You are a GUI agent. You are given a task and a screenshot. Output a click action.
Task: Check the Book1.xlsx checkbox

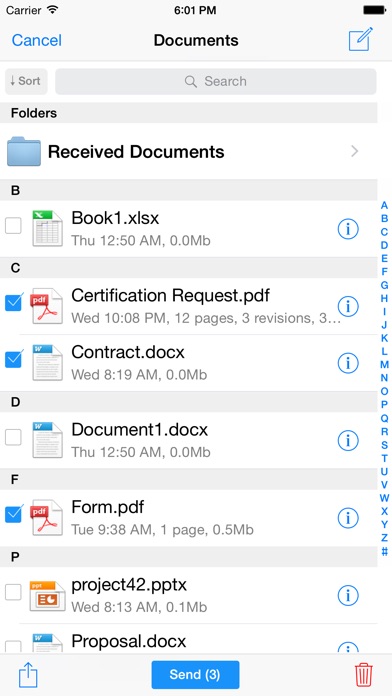(x=13, y=225)
